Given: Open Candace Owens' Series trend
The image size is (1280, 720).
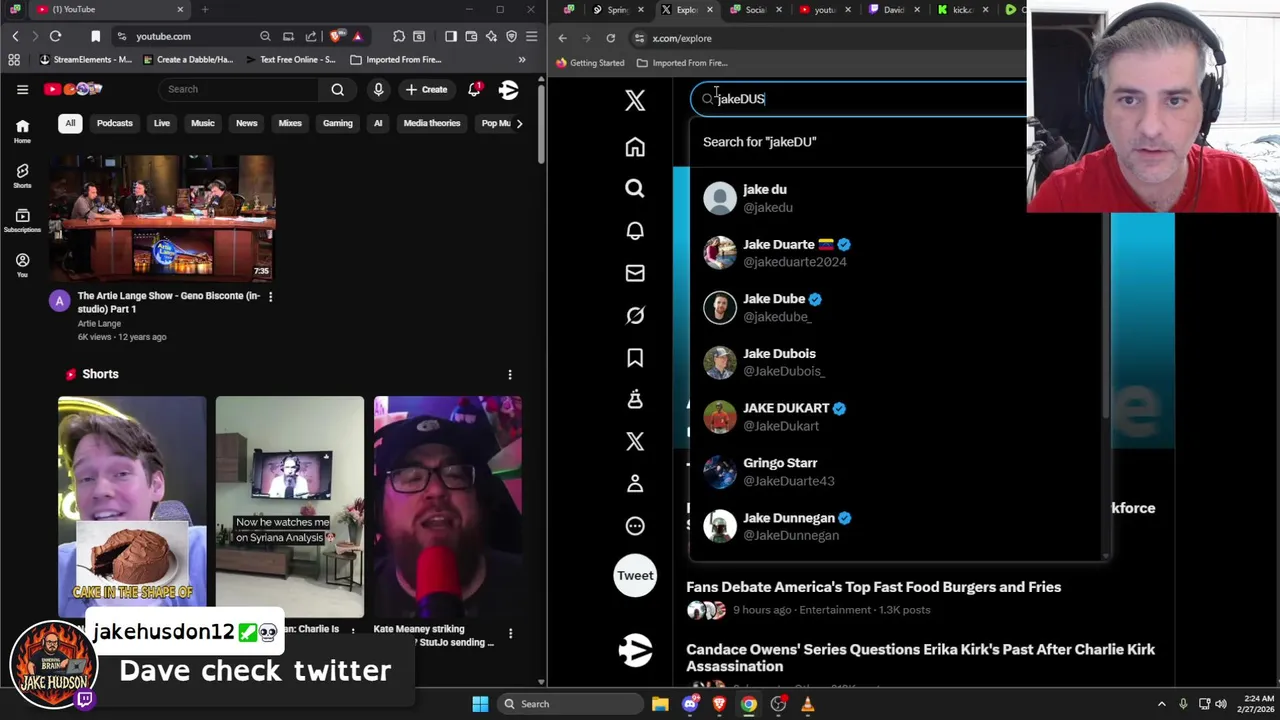Looking at the screenshot, I should point(920,658).
